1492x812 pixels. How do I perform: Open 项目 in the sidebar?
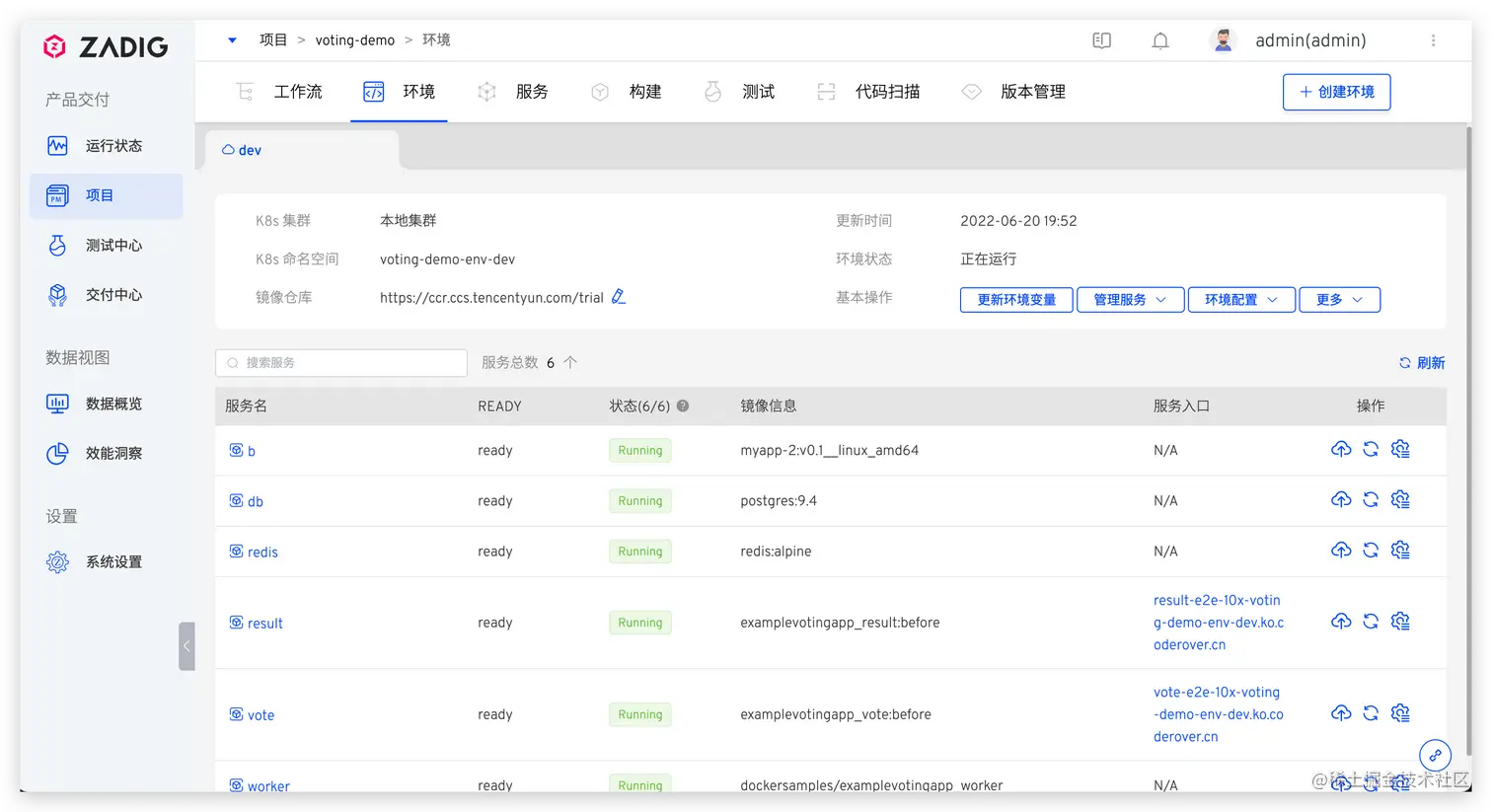coord(107,195)
